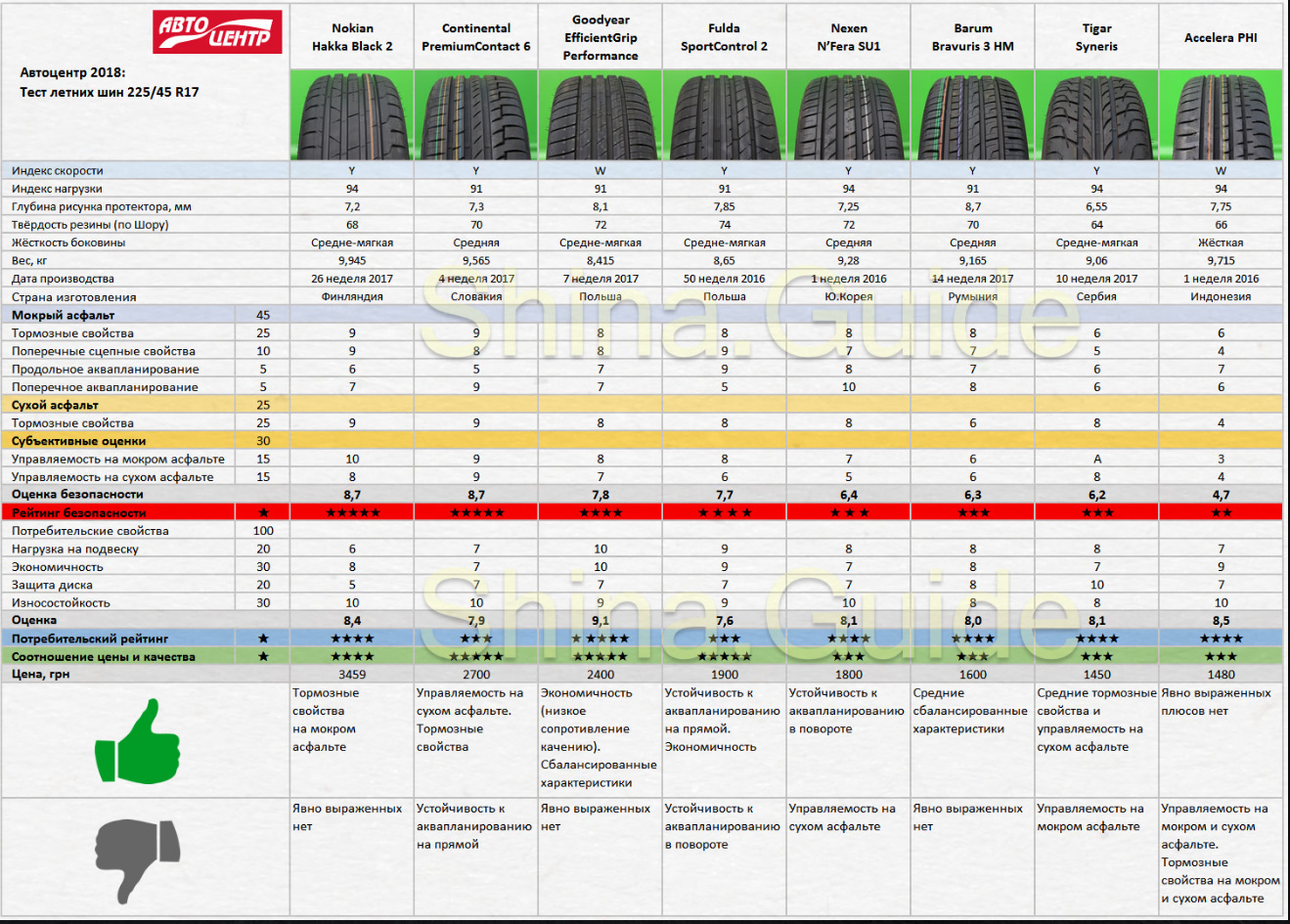Click the 'Нагрузка на подвеску' row label
Screen dimensions: 1290x924
point(75,549)
